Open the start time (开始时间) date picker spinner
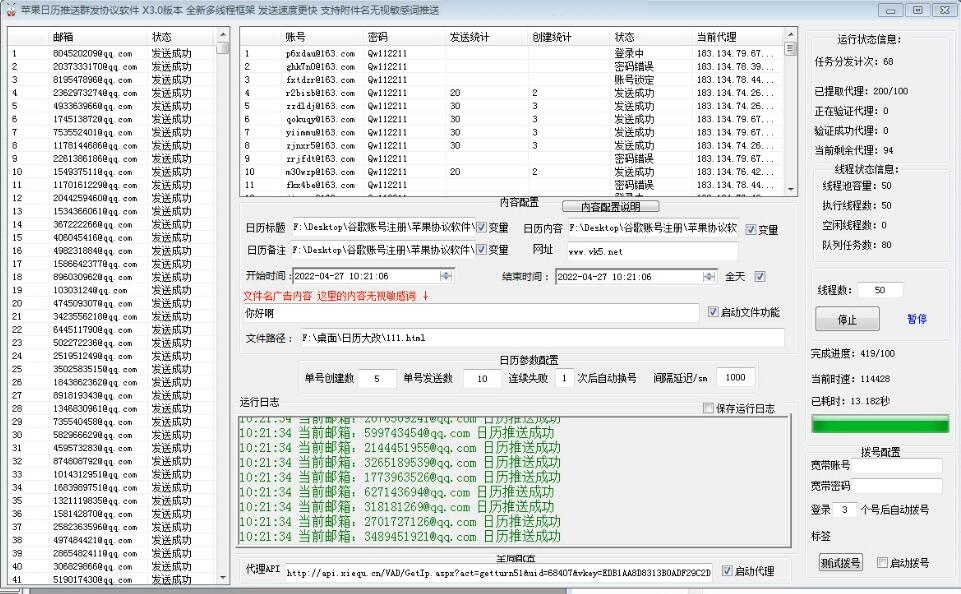This screenshot has width=961, height=594. click(x=446, y=276)
